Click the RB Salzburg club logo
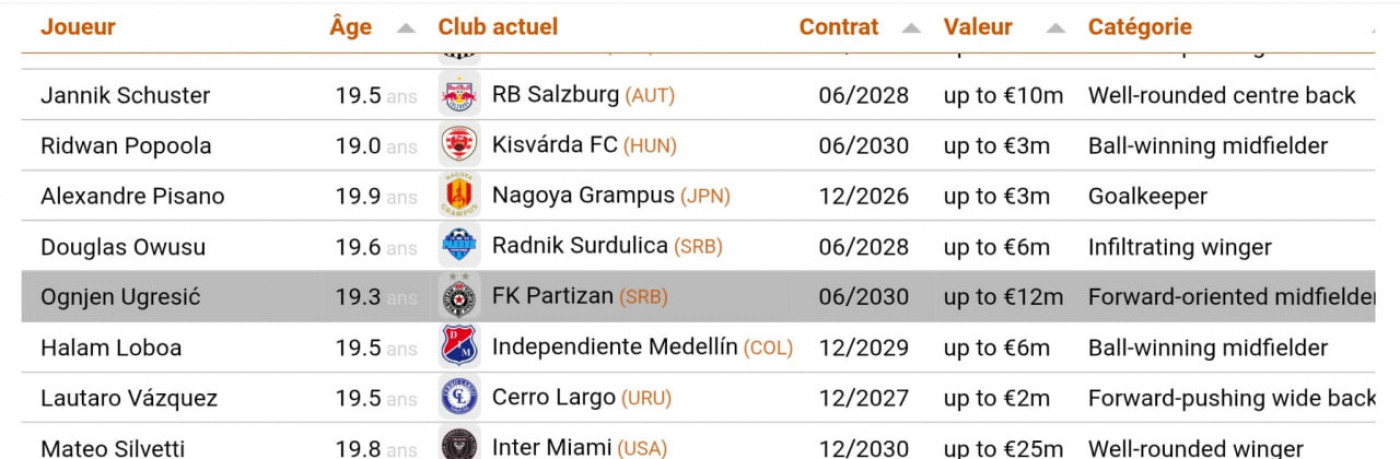The image size is (1400, 459). 459,95
